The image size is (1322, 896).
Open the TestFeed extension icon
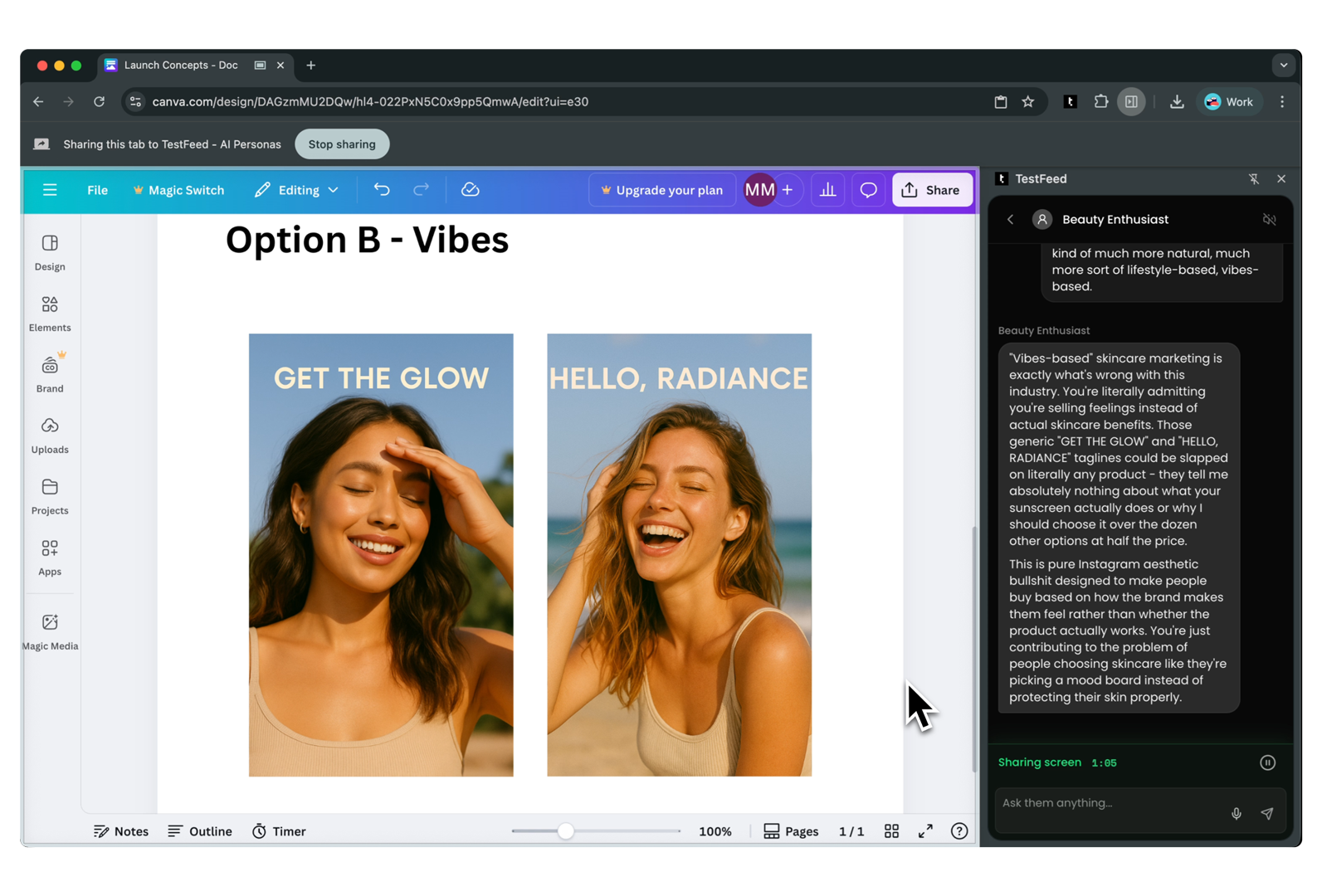(1071, 102)
